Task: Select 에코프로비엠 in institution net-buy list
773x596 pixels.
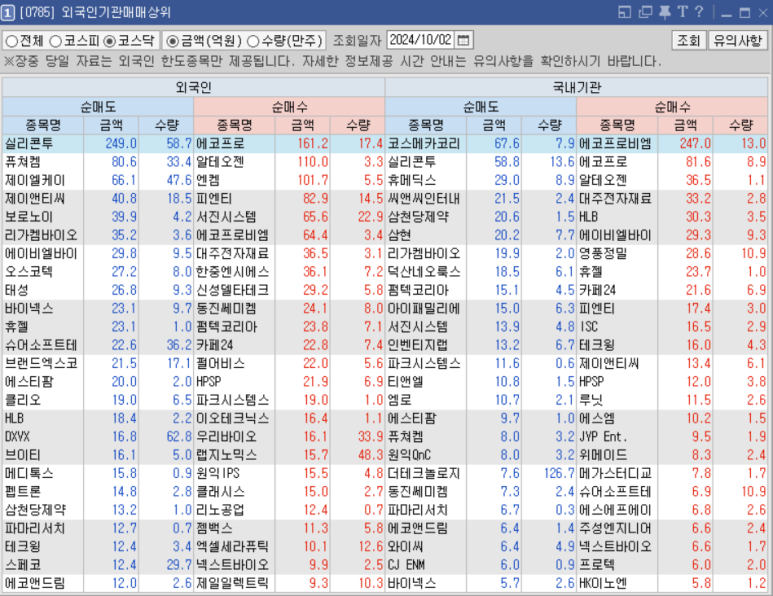Action: pyautogui.click(x=617, y=143)
